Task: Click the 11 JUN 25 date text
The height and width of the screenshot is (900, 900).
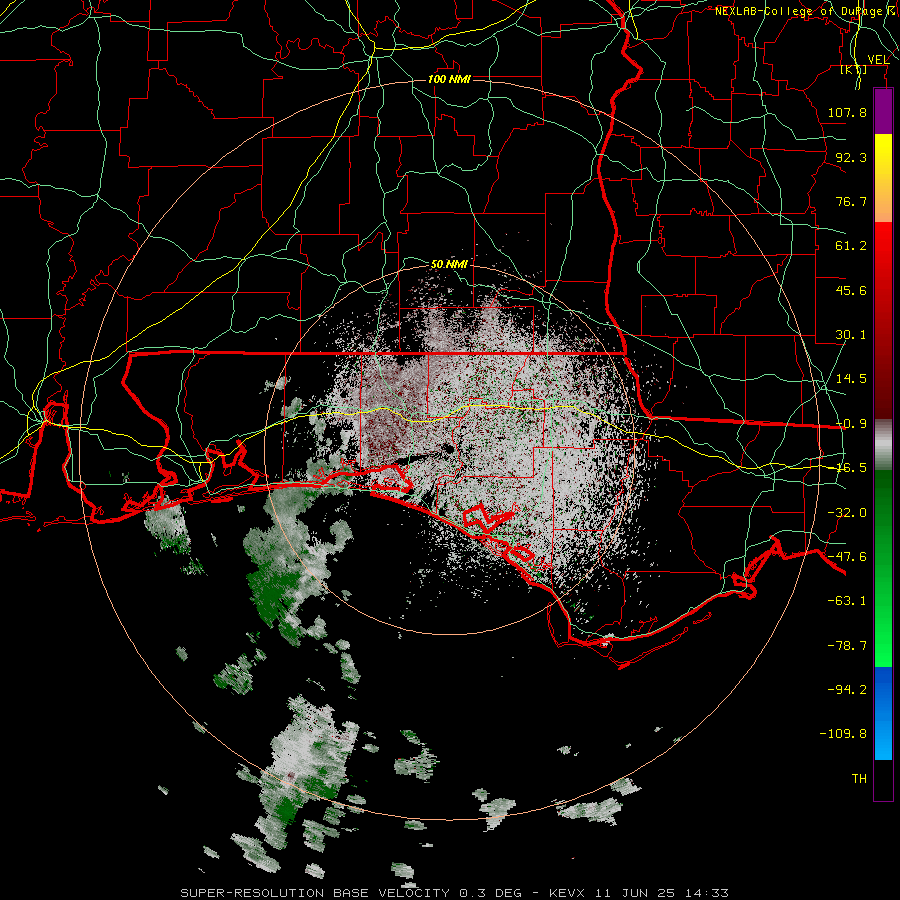Action: point(634,893)
